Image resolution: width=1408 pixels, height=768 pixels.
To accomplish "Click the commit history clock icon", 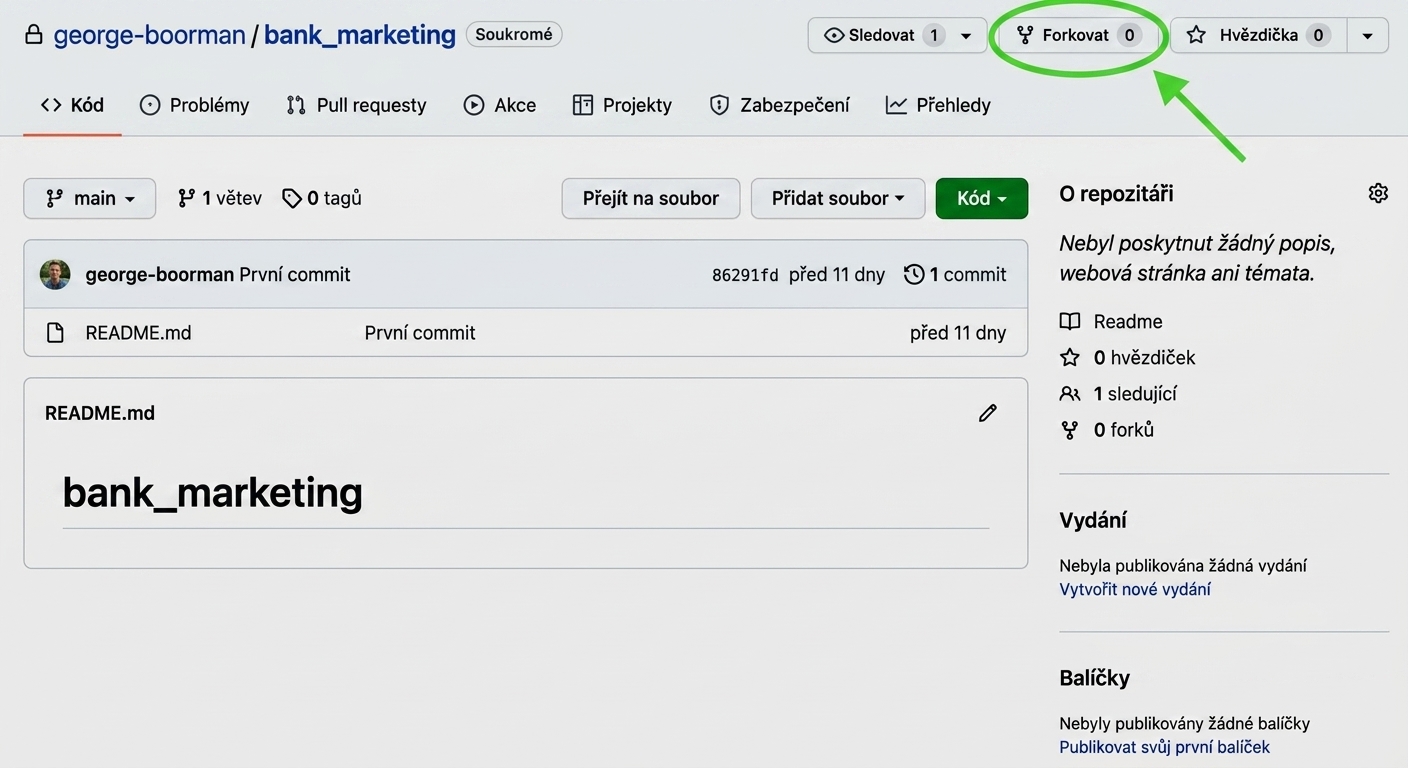I will (914, 274).
